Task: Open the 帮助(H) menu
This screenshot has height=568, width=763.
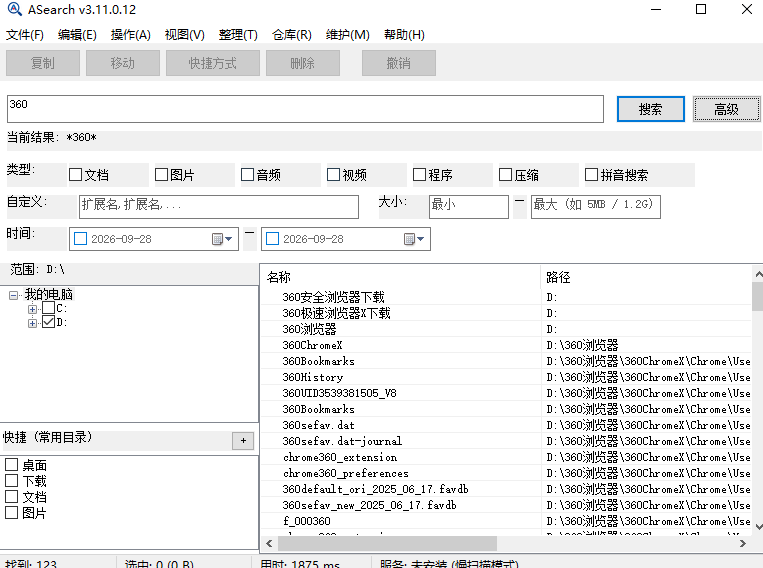Action: pyautogui.click(x=404, y=35)
